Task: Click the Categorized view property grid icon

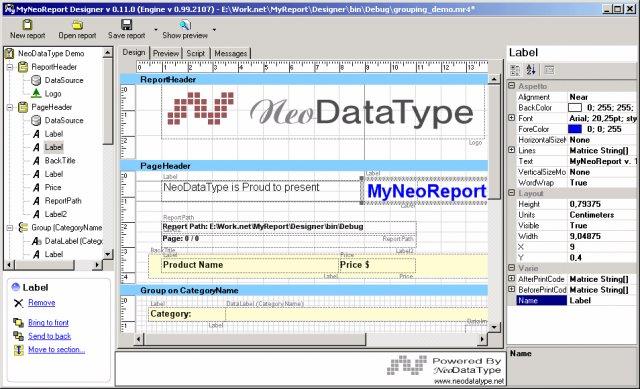Action: tap(515, 70)
